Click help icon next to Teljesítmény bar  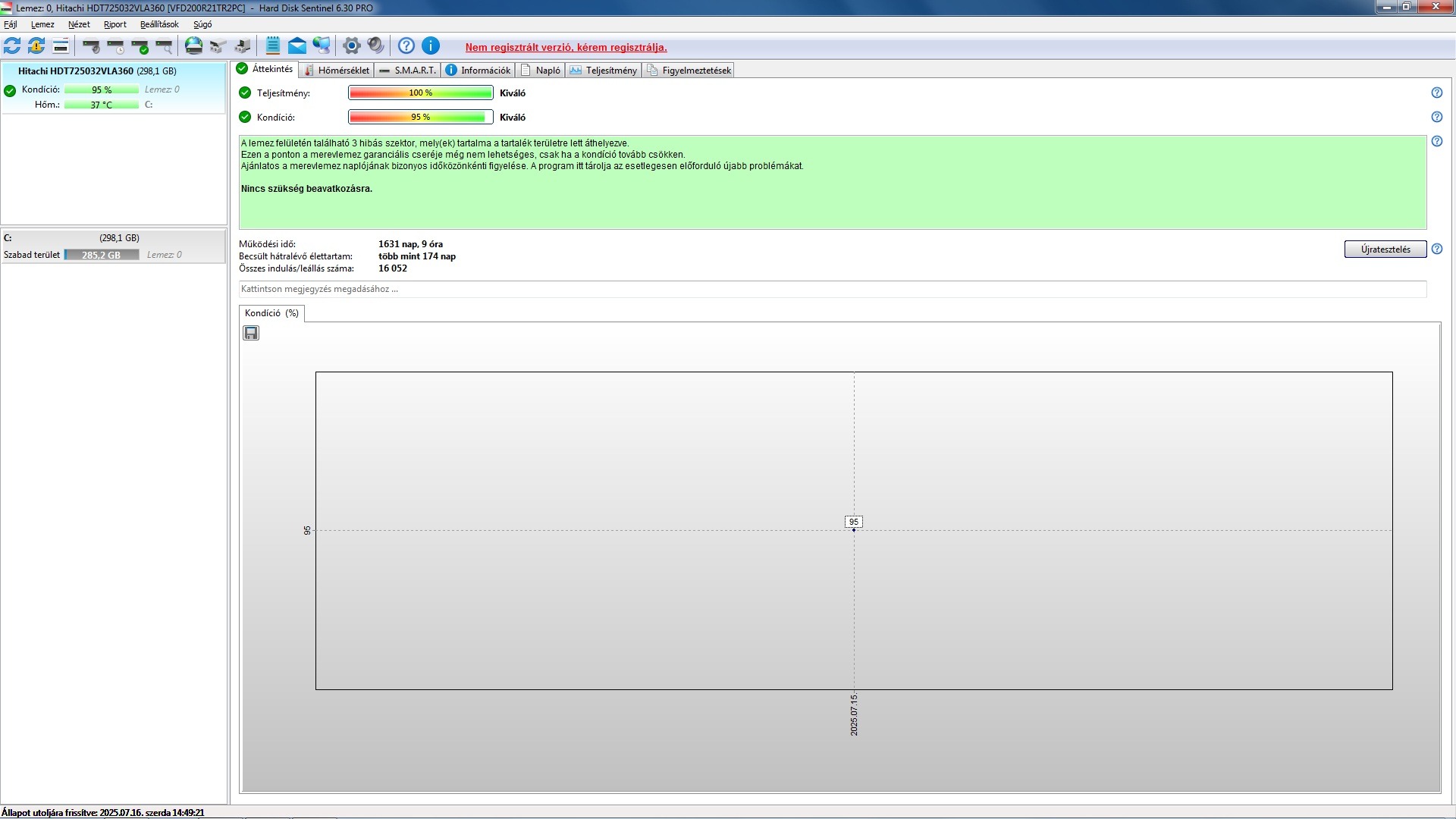point(1436,93)
